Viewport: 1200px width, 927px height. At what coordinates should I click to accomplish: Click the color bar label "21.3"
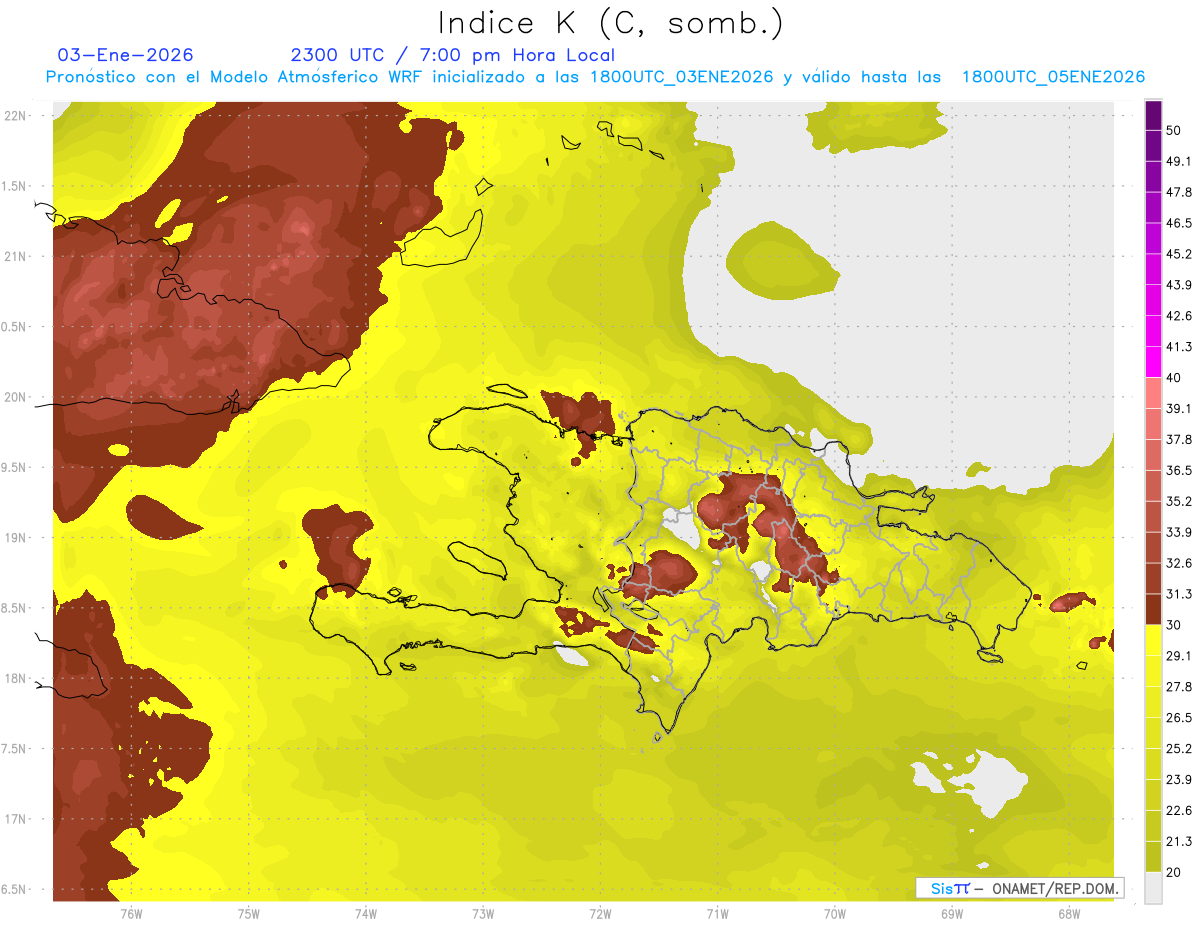pos(1179,841)
